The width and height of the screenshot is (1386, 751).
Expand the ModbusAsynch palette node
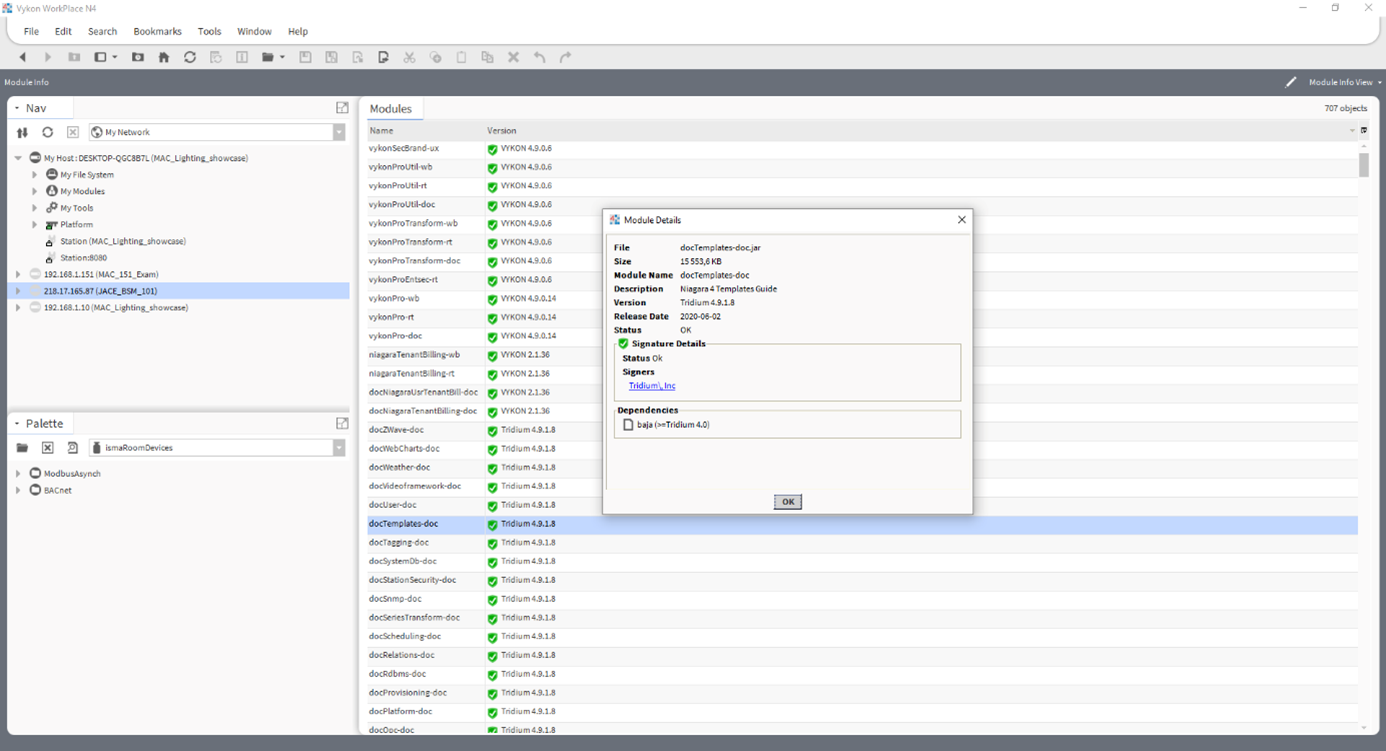point(18,474)
